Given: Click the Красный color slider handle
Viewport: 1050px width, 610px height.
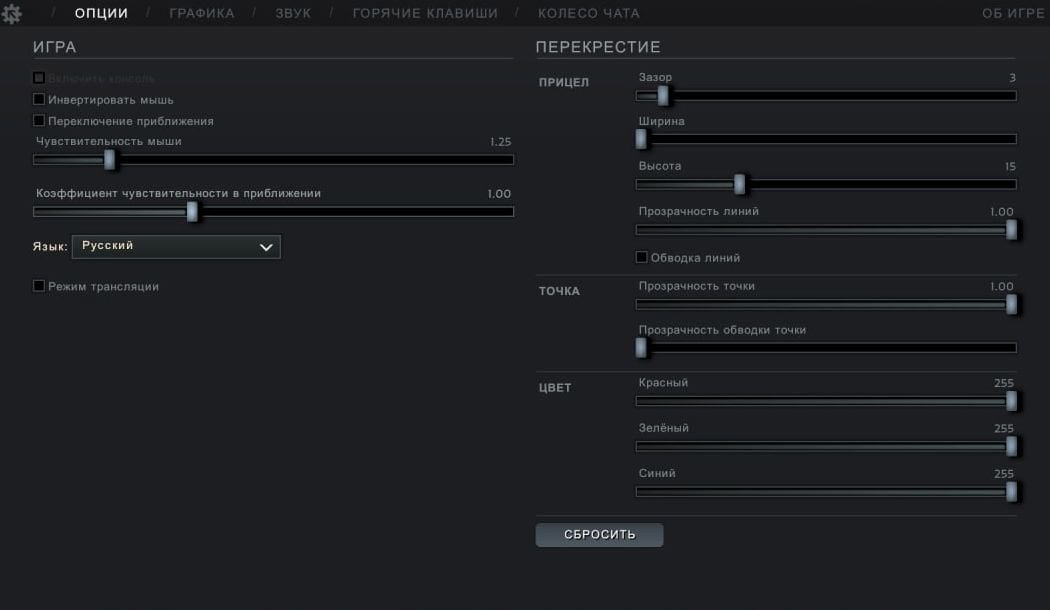Looking at the screenshot, I should 1012,401.
